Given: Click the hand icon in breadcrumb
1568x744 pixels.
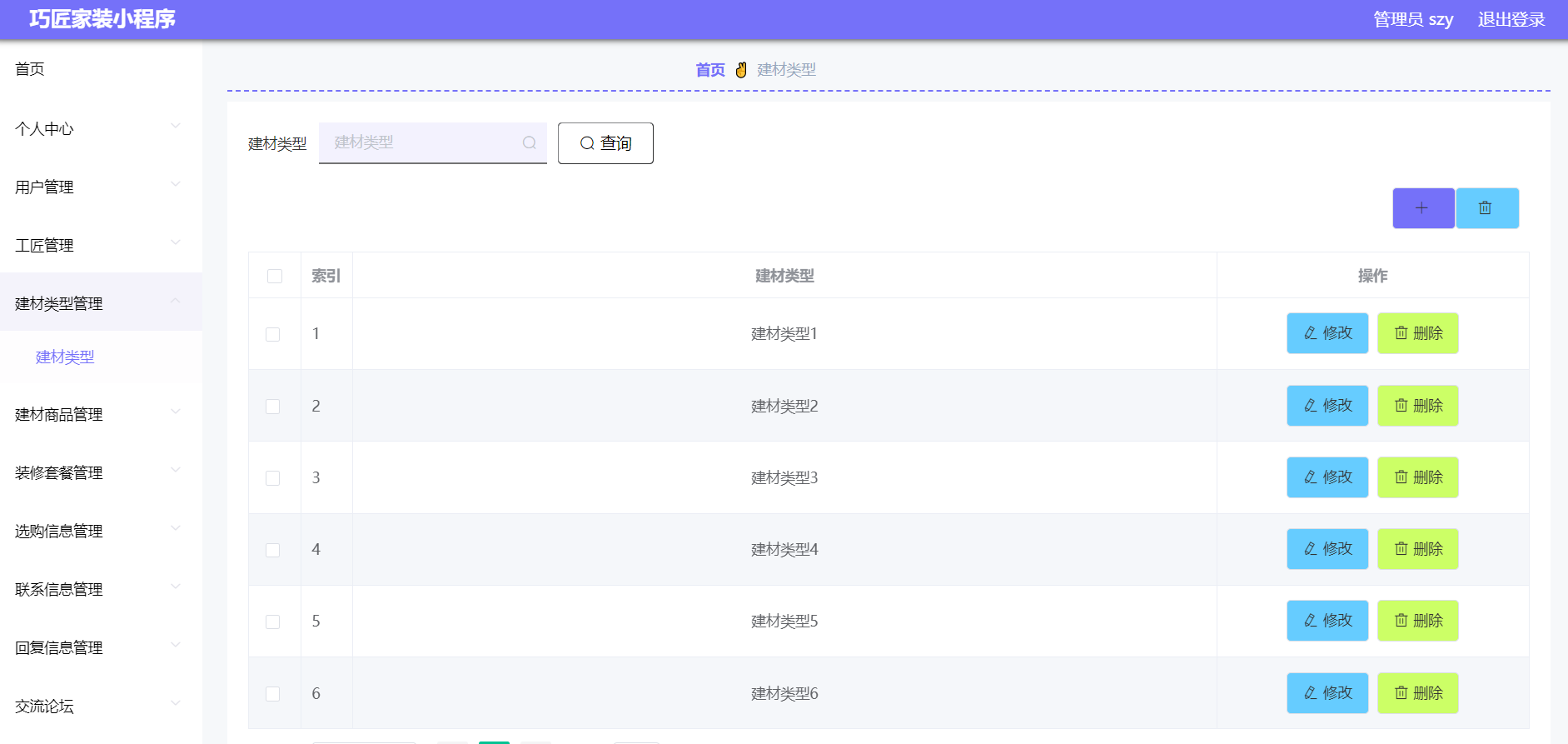Looking at the screenshot, I should (x=741, y=70).
